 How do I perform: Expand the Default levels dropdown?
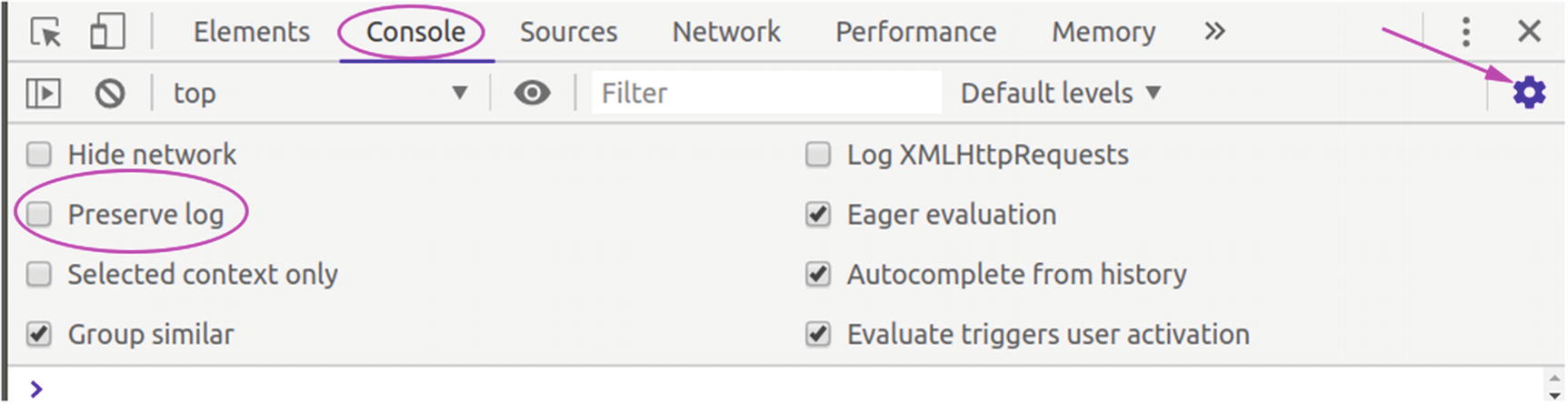1061,93
